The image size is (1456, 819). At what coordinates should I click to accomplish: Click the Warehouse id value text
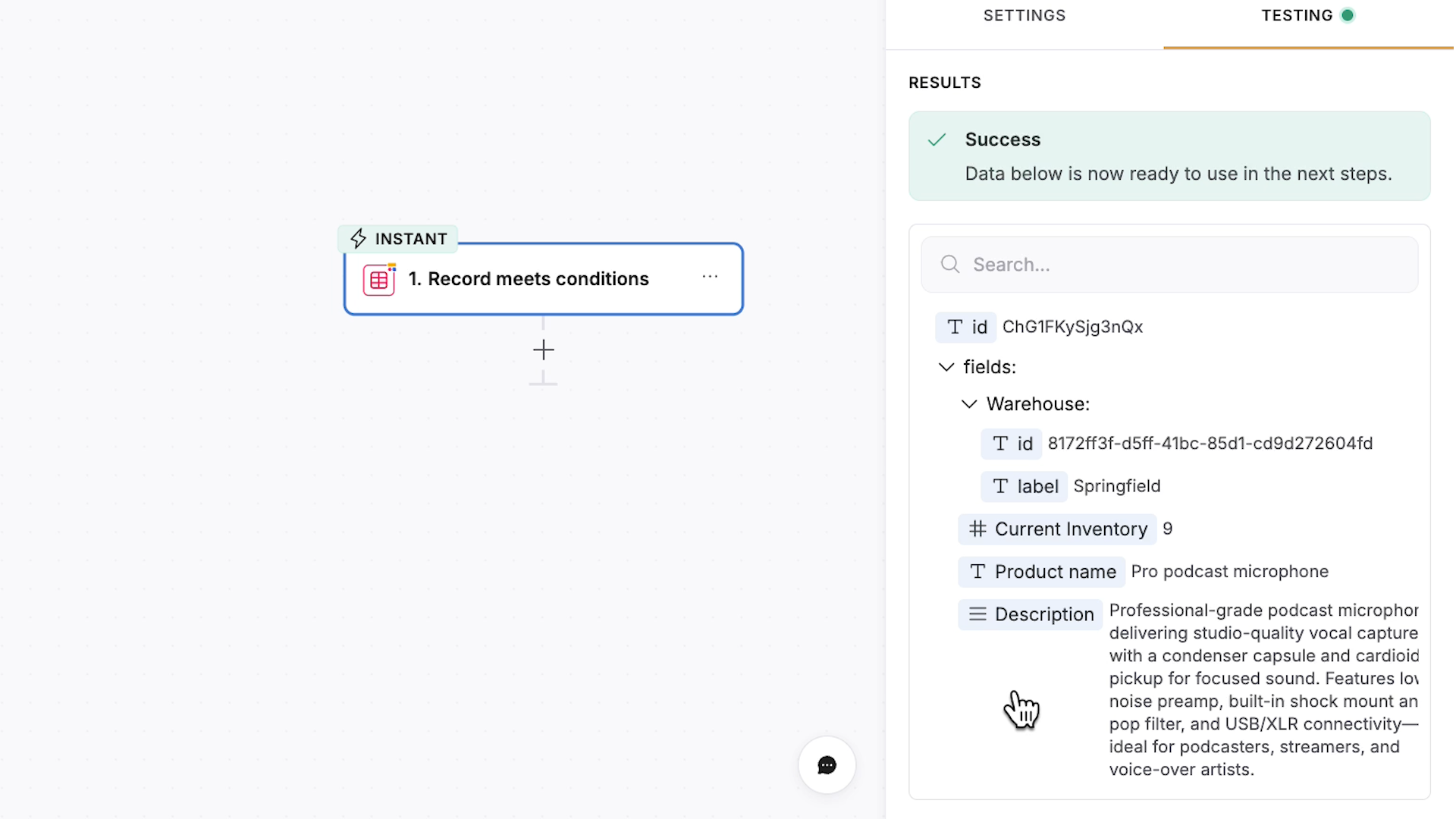pyautogui.click(x=1210, y=444)
